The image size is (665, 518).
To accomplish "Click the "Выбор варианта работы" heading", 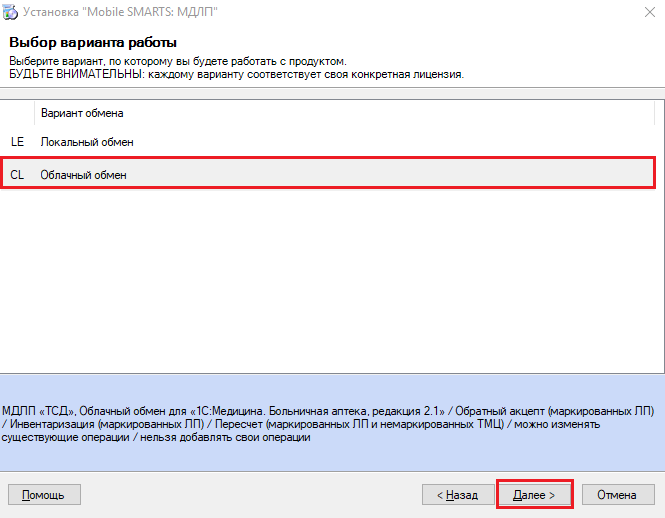I will (93, 42).
